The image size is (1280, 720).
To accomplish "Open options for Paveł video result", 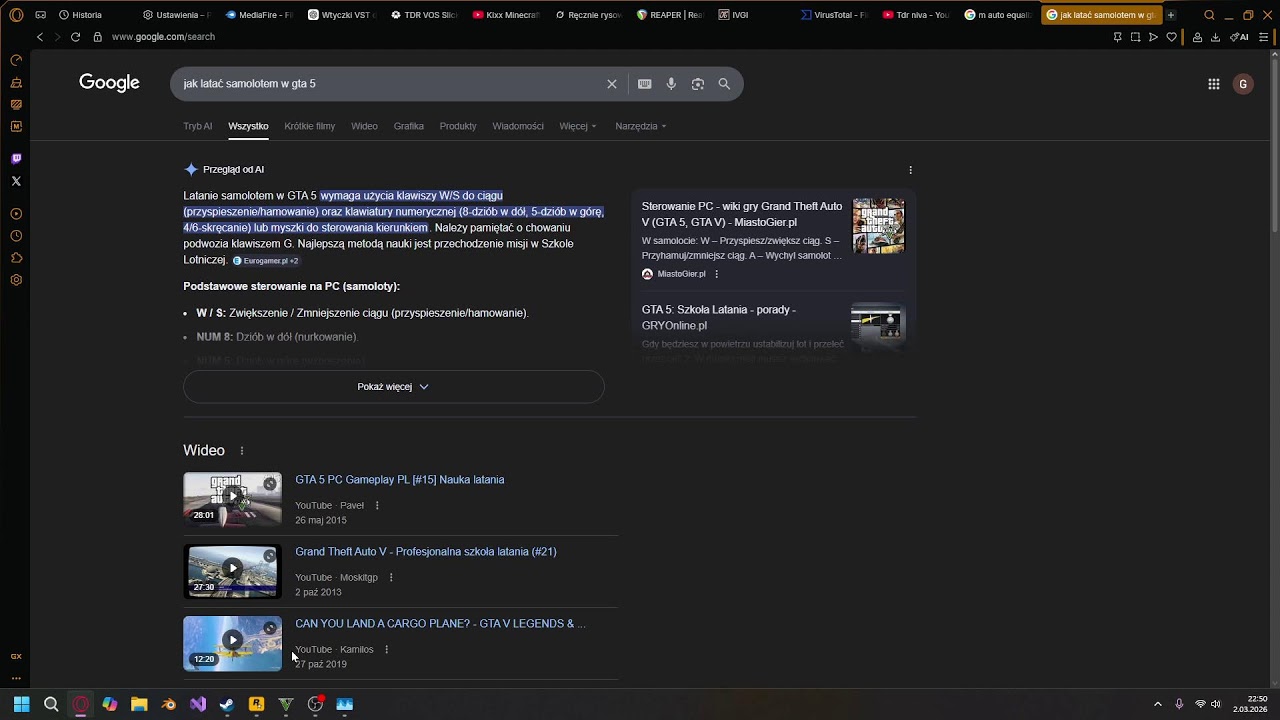I will (x=377, y=506).
